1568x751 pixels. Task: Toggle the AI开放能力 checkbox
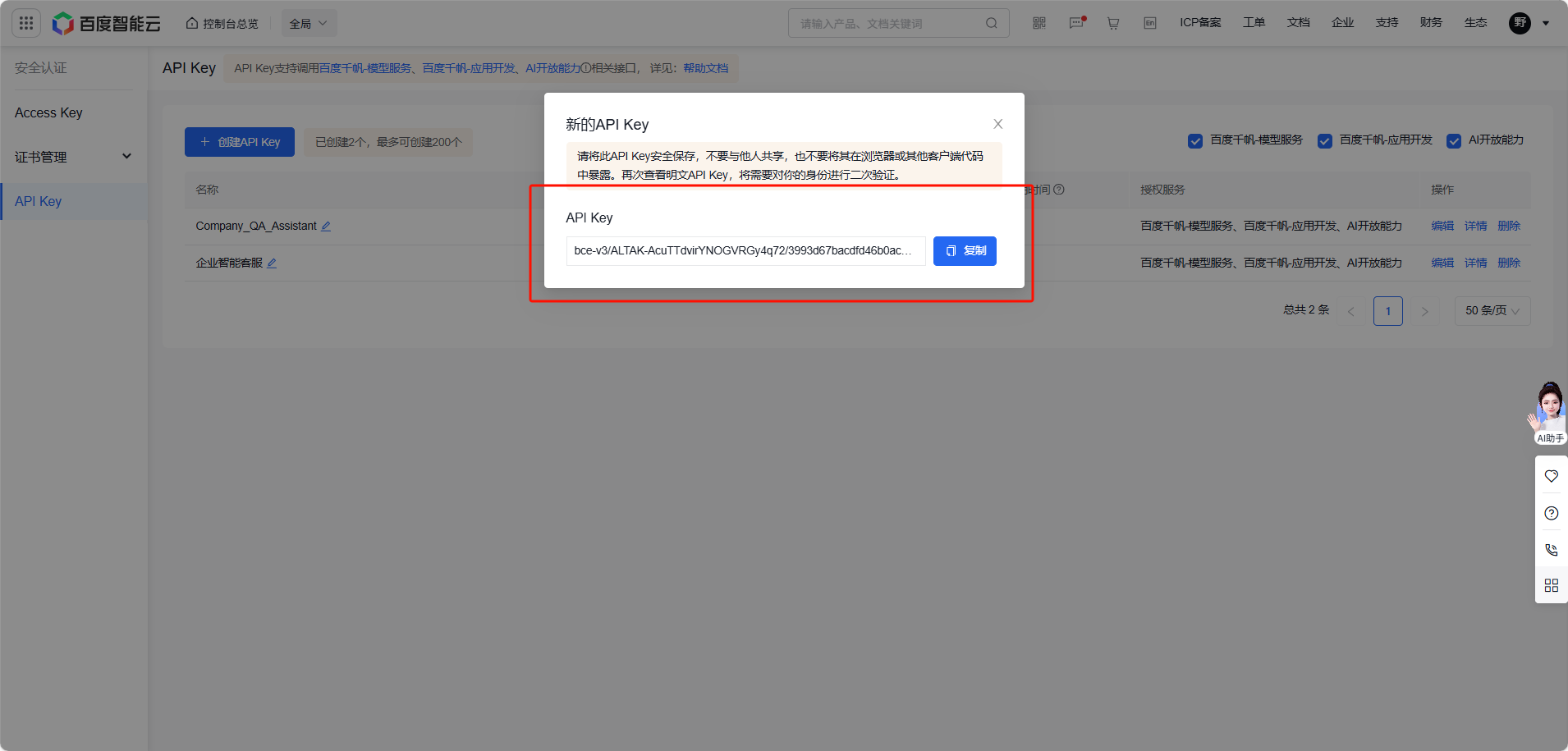point(1453,140)
